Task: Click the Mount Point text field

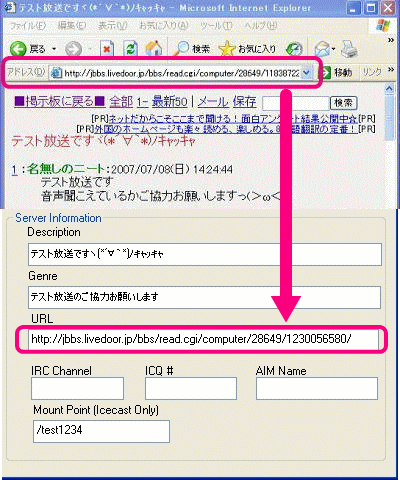Action: (101, 431)
